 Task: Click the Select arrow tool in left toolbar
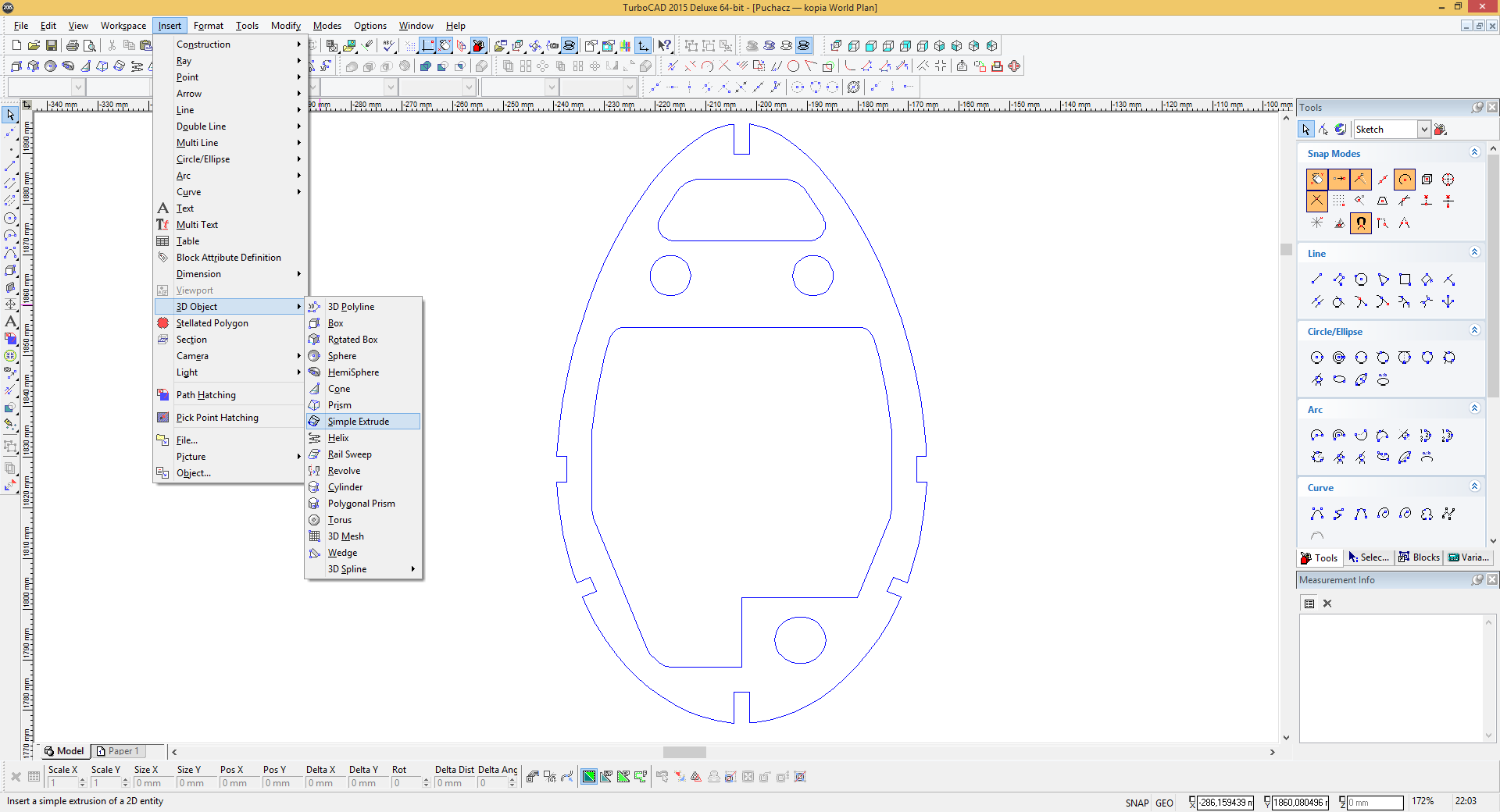10,116
